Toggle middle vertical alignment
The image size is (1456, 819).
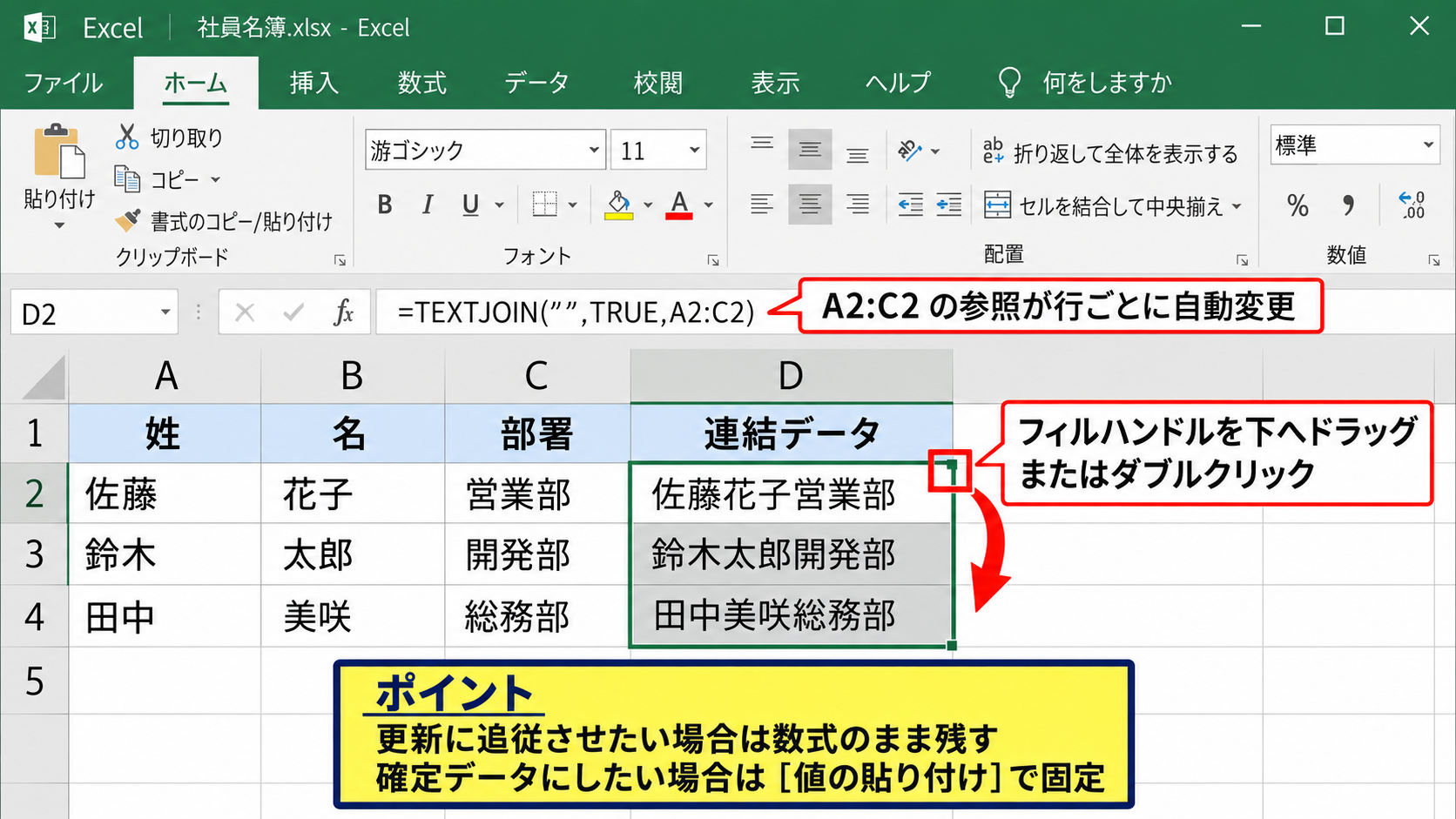(x=810, y=150)
